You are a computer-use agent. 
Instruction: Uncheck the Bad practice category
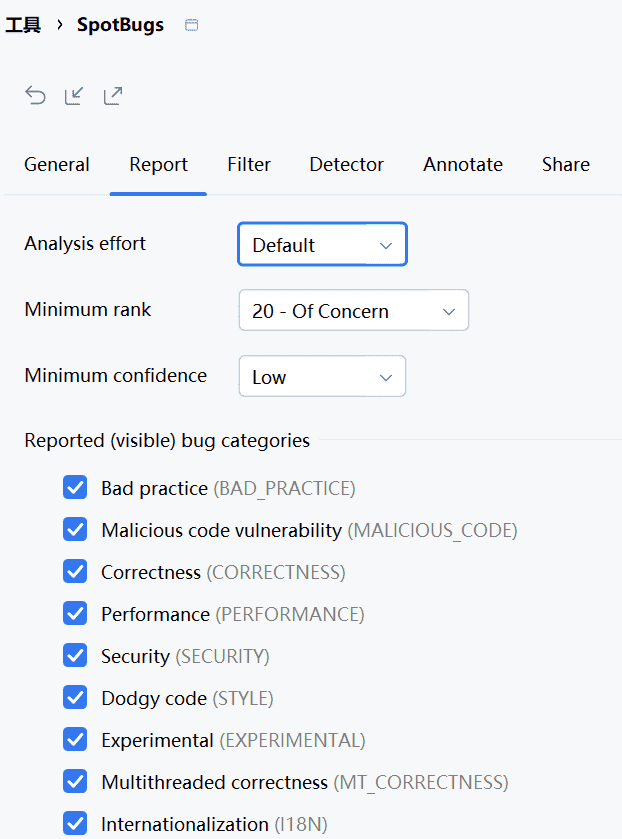(x=75, y=488)
